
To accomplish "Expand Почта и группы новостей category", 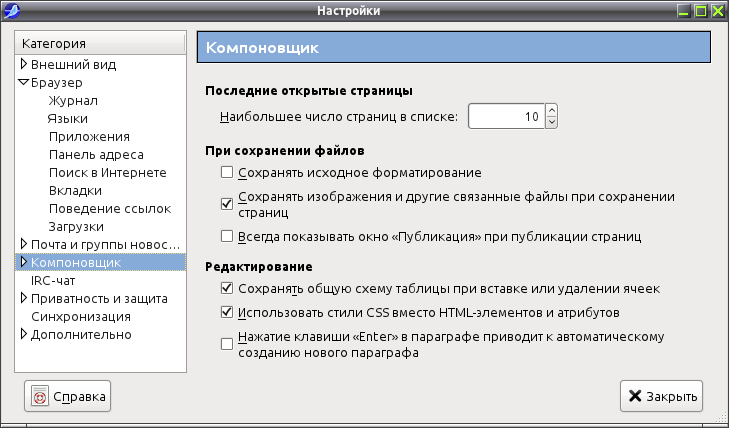I will click(24, 244).
